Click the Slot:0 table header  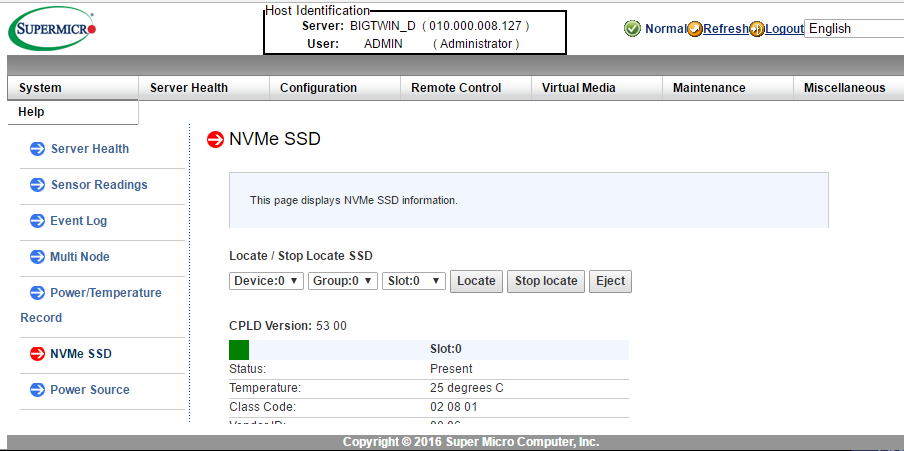pos(446,349)
